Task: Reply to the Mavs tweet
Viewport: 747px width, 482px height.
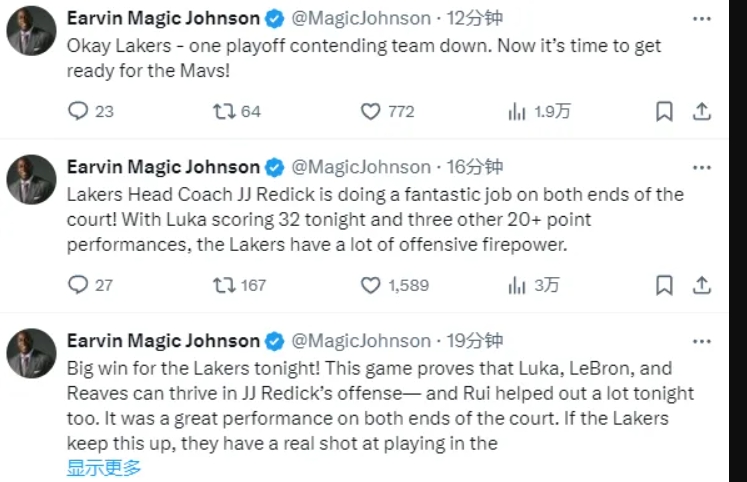Action: [x=79, y=112]
